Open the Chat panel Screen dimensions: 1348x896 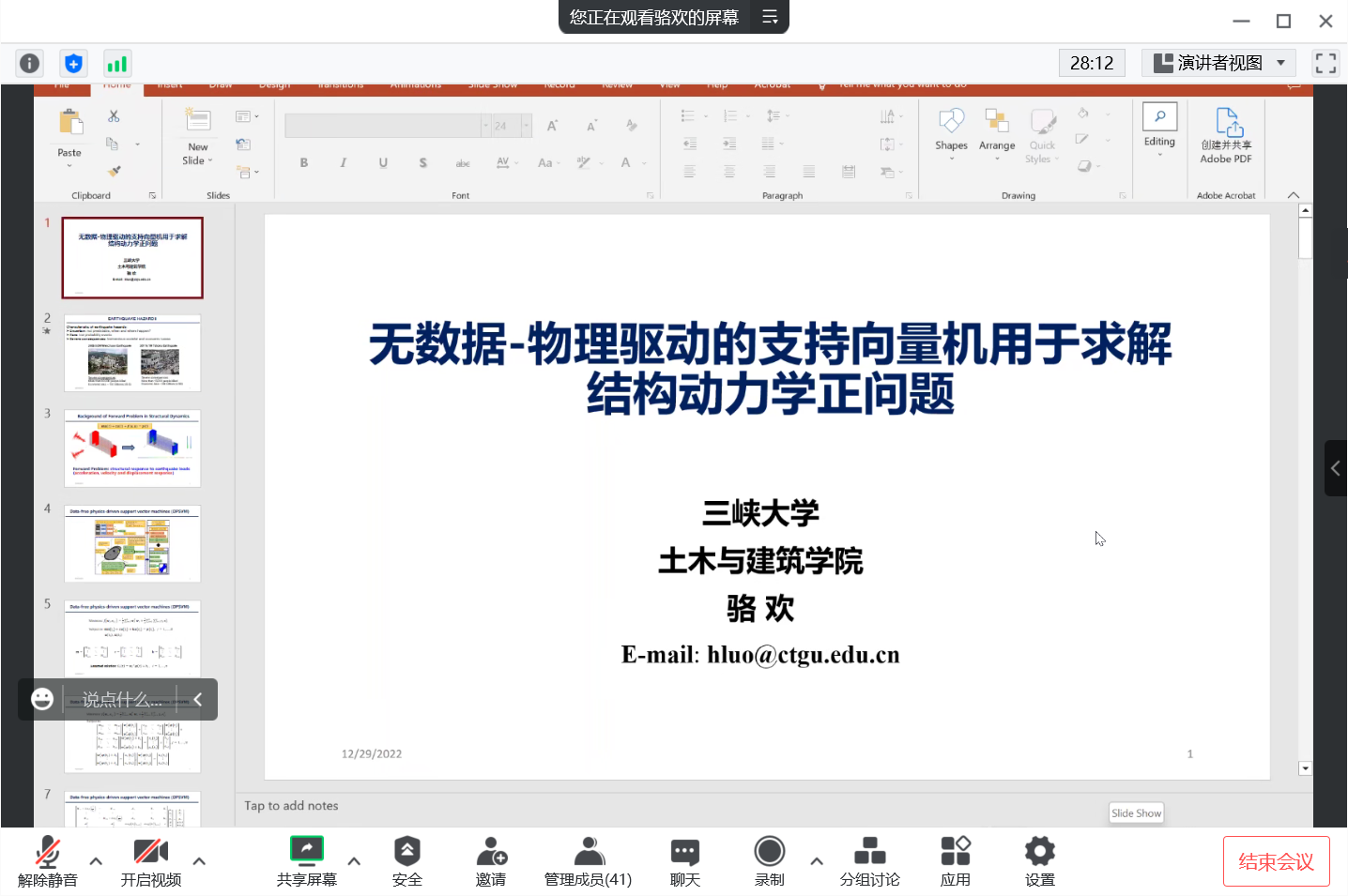point(685,861)
